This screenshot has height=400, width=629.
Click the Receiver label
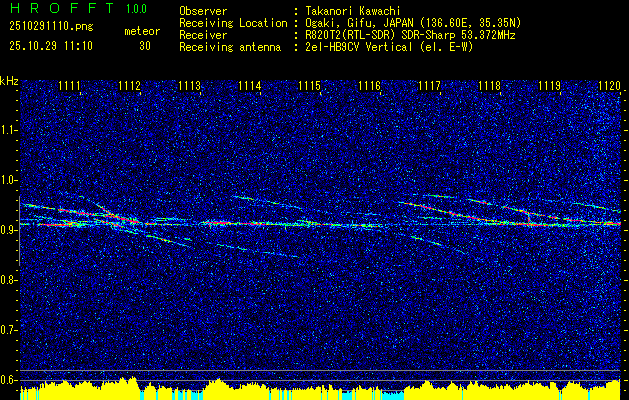[x=203, y=35]
